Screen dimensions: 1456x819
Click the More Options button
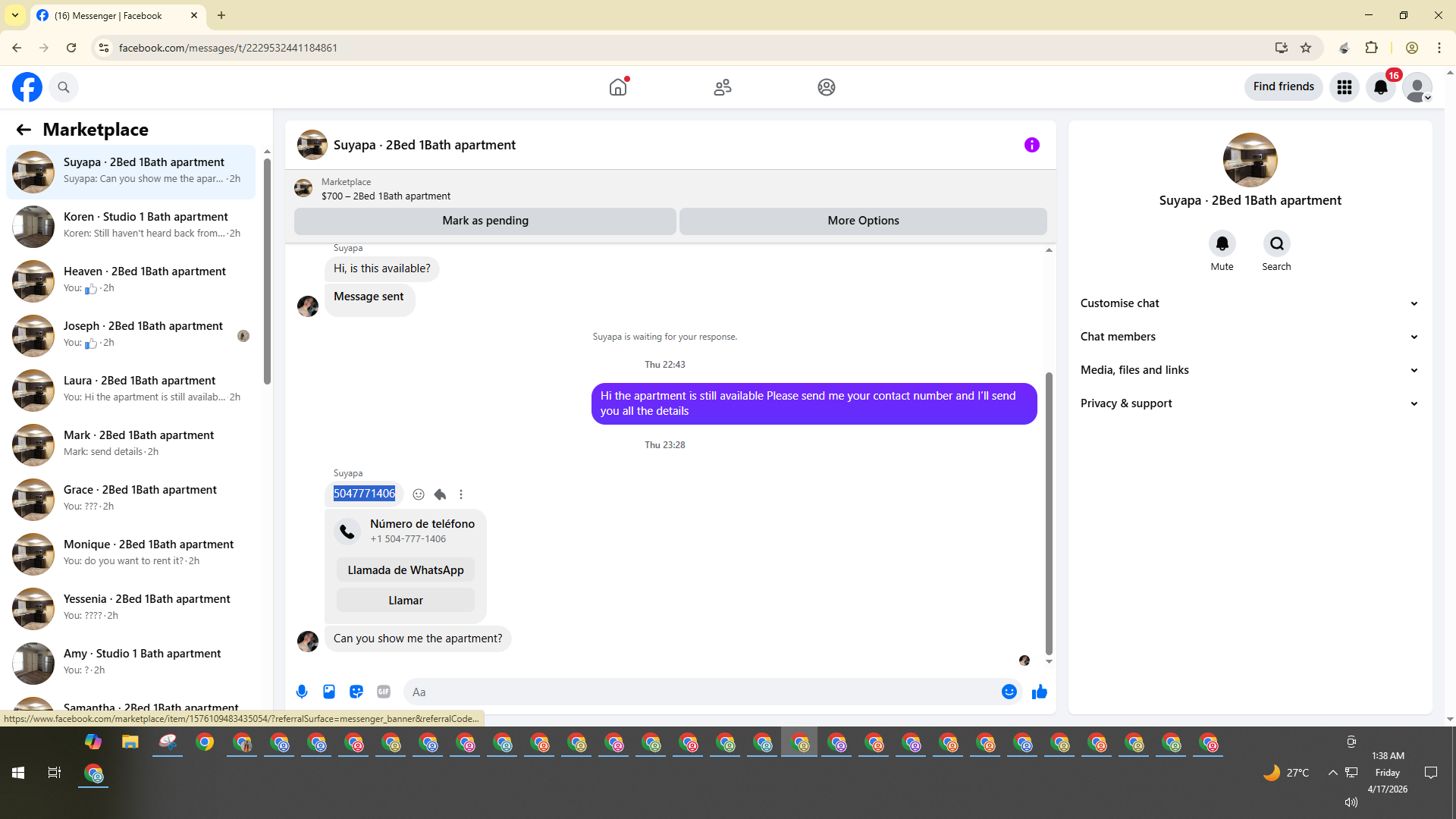863,221
